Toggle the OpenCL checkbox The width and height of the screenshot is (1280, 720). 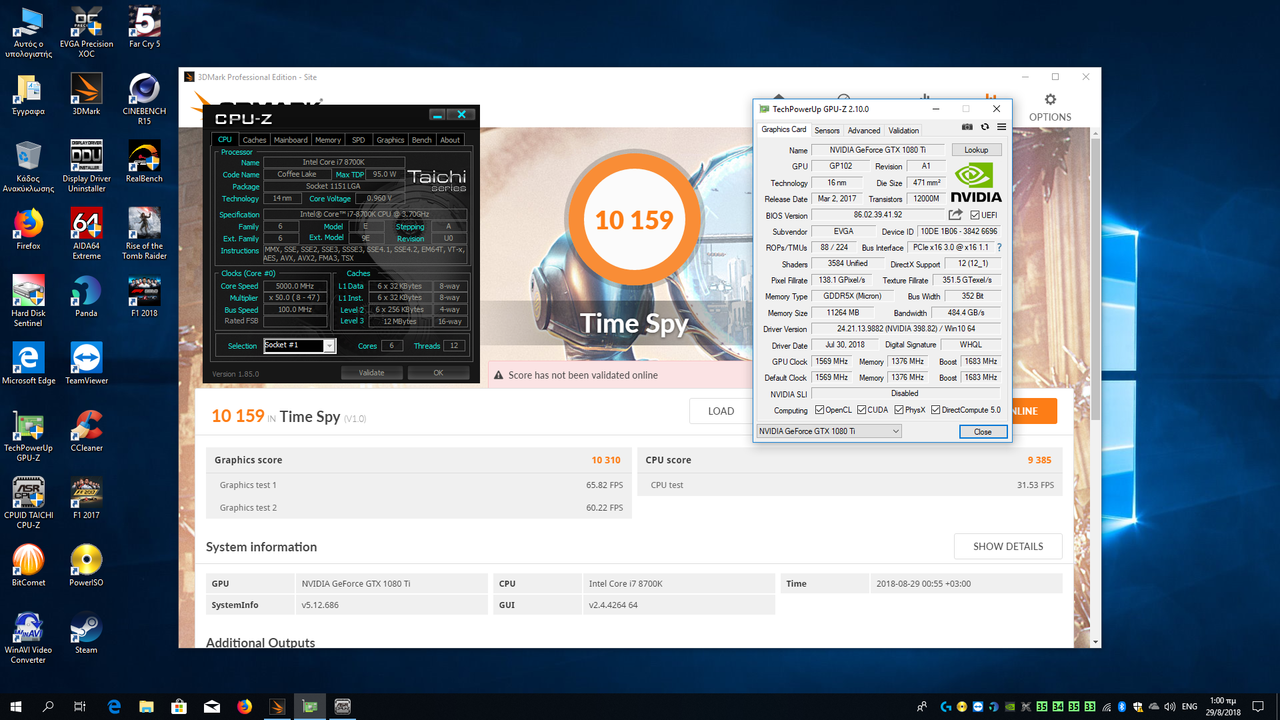pyautogui.click(x=820, y=410)
